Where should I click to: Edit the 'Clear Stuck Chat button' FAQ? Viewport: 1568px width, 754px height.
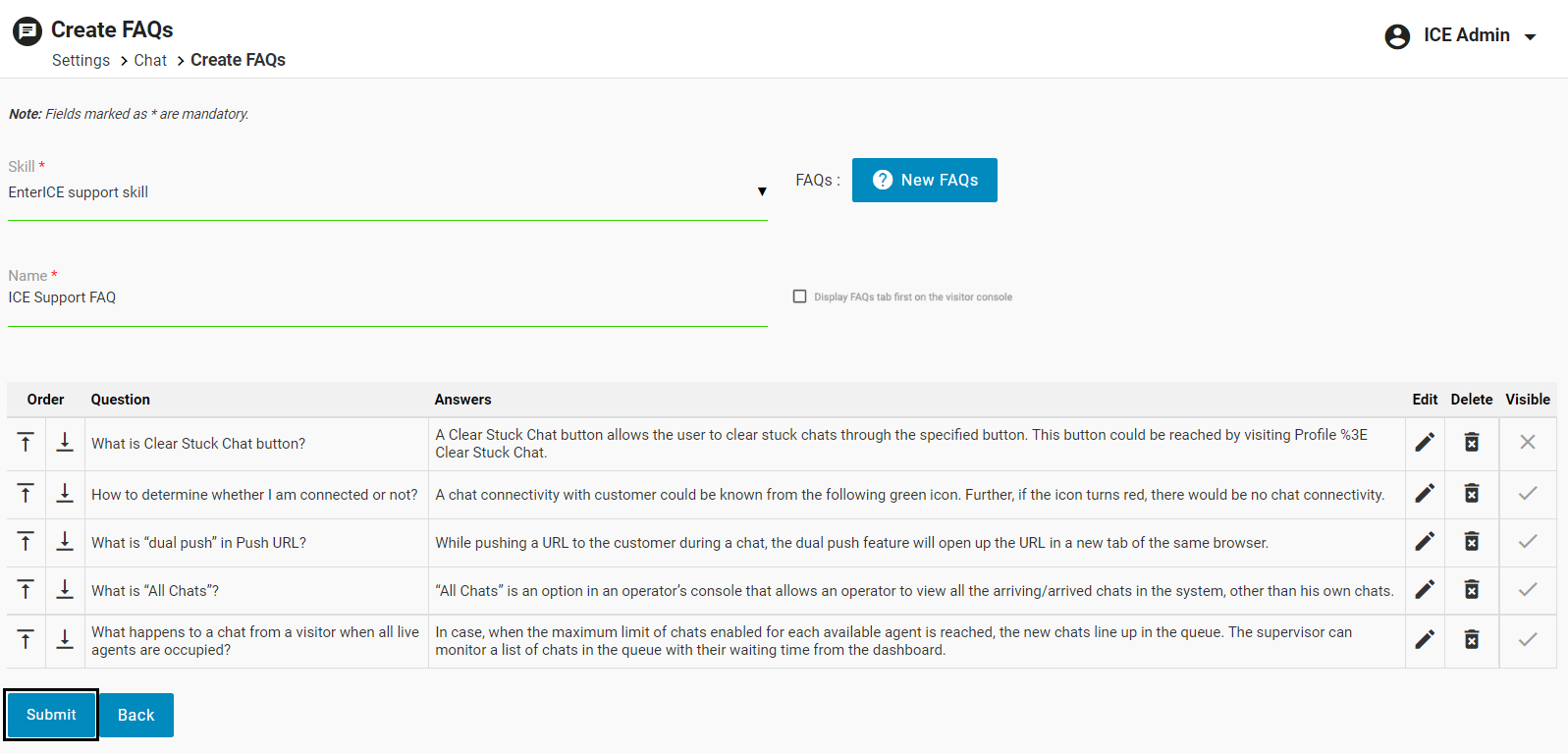tap(1424, 443)
